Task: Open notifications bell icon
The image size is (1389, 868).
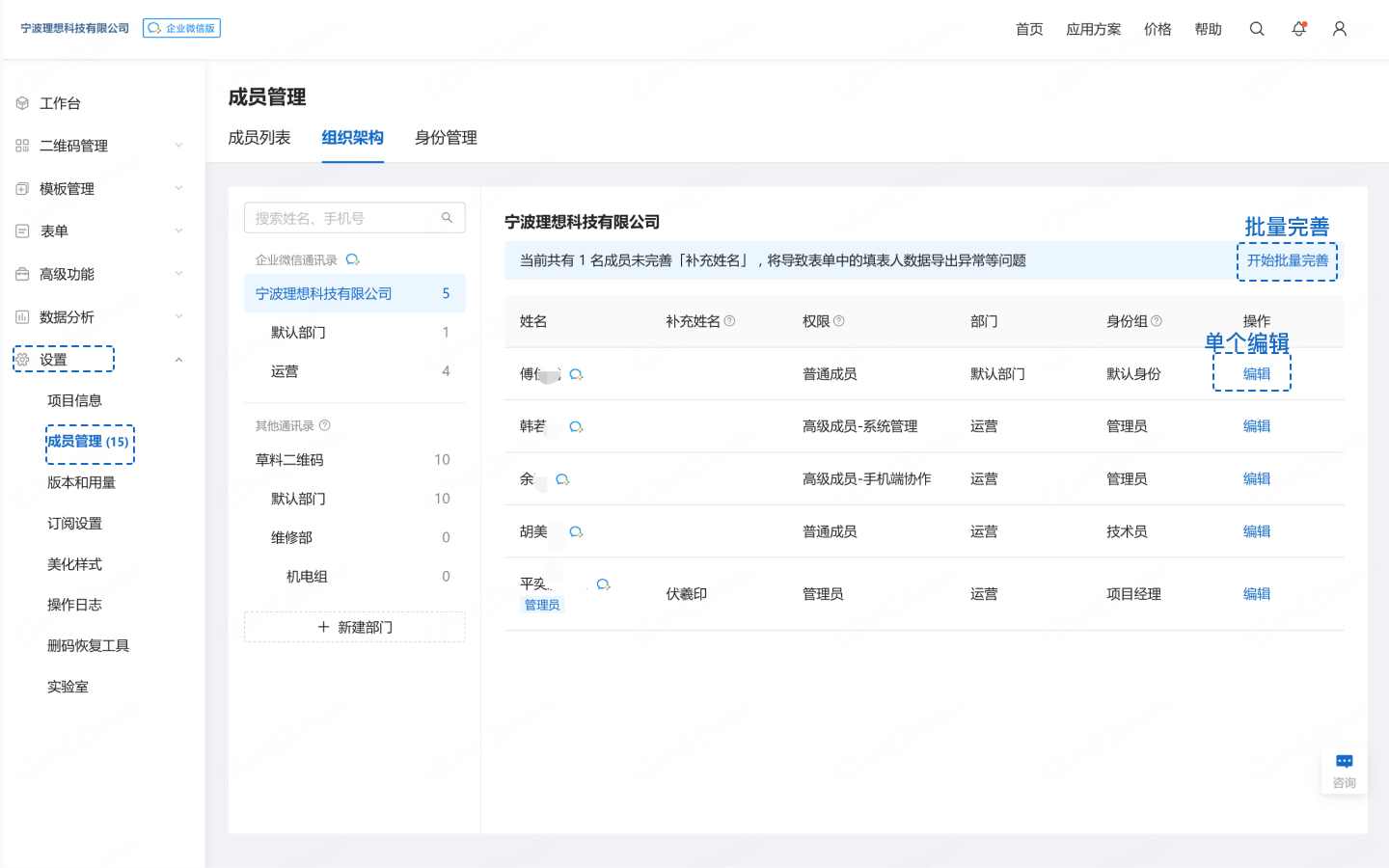Action: tap(1298, 29)
